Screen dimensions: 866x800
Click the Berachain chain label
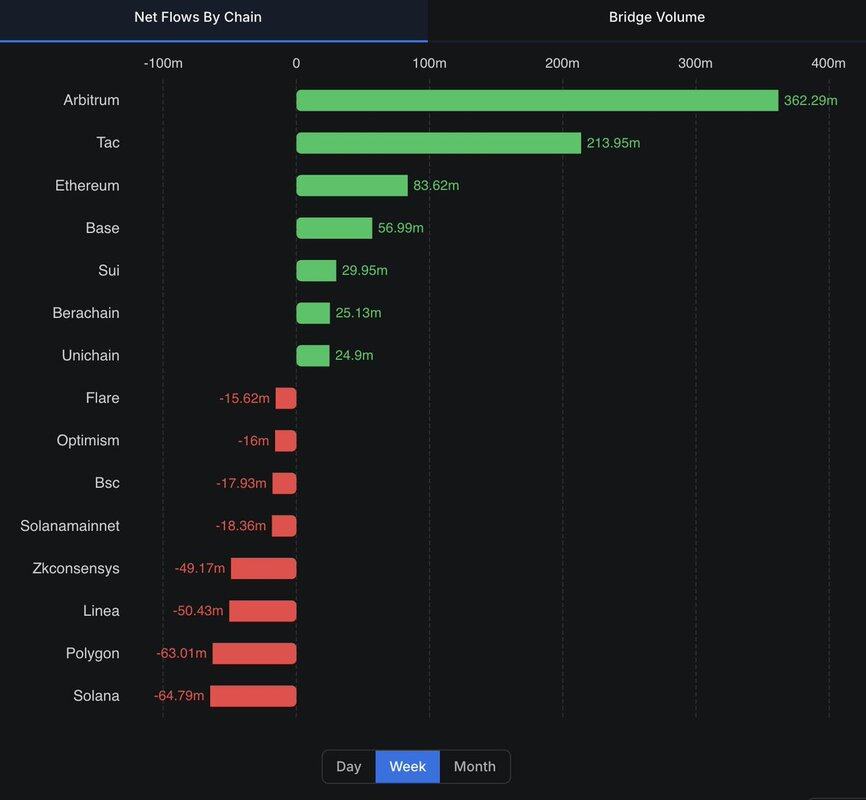[x=86, y=313]
